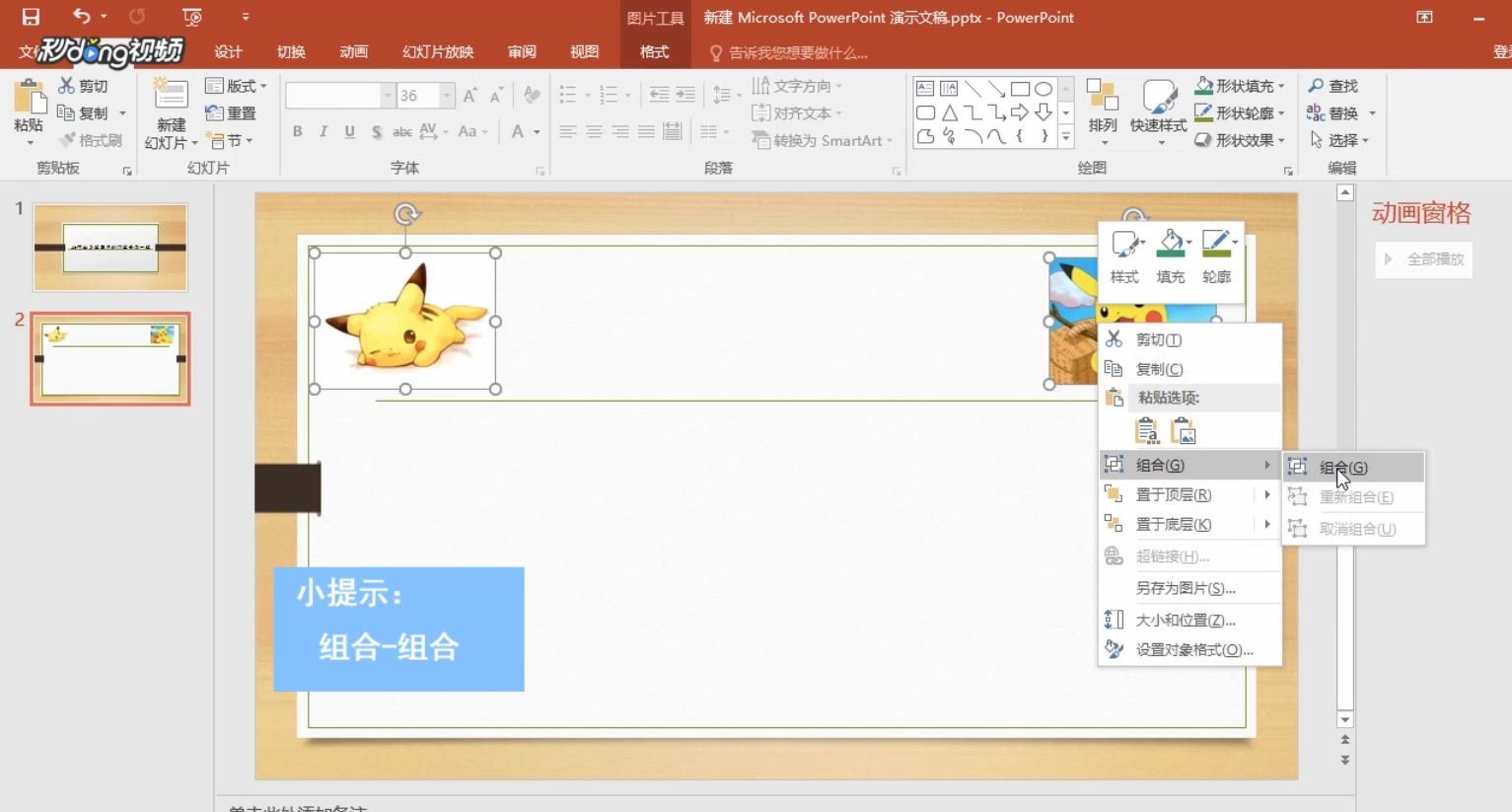Screen dimensions: 1512x812
Task: Click Size and Position (大小和位置) menu item
Action: point(1189,620)
